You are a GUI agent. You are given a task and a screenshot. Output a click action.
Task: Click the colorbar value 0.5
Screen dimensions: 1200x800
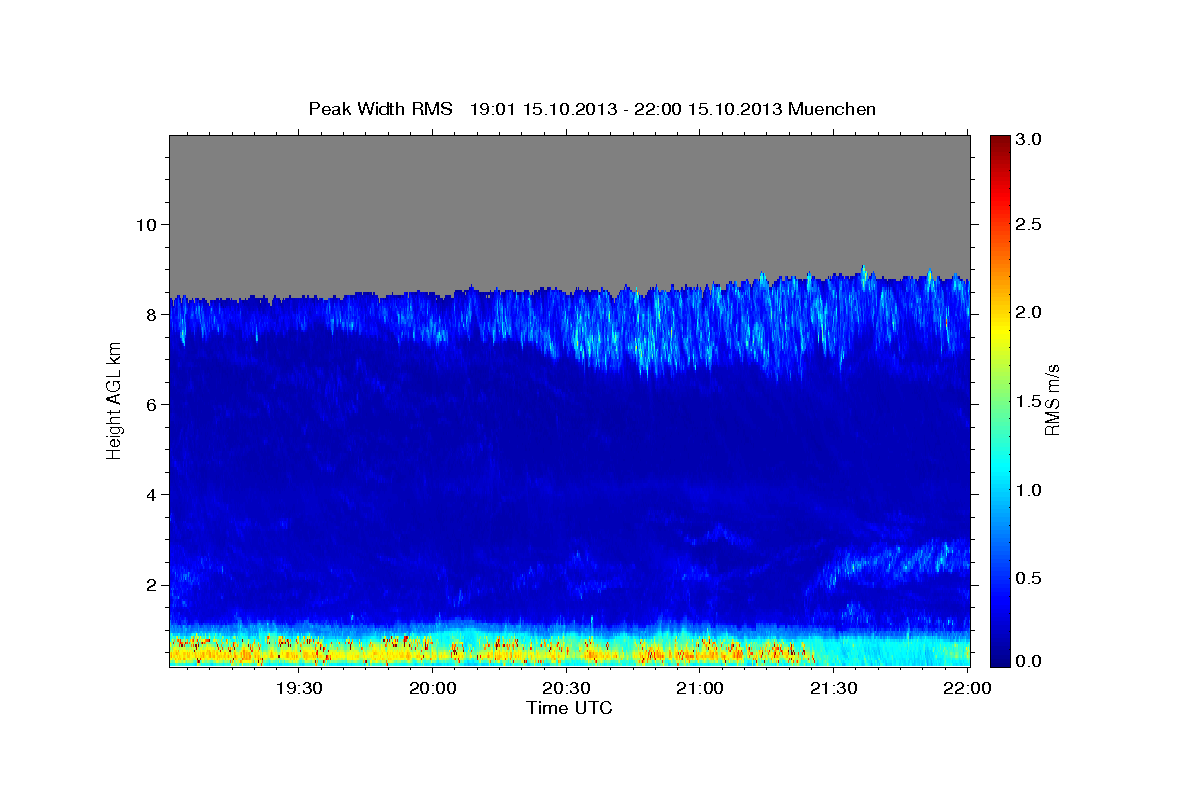click(x=1027, y=577)
